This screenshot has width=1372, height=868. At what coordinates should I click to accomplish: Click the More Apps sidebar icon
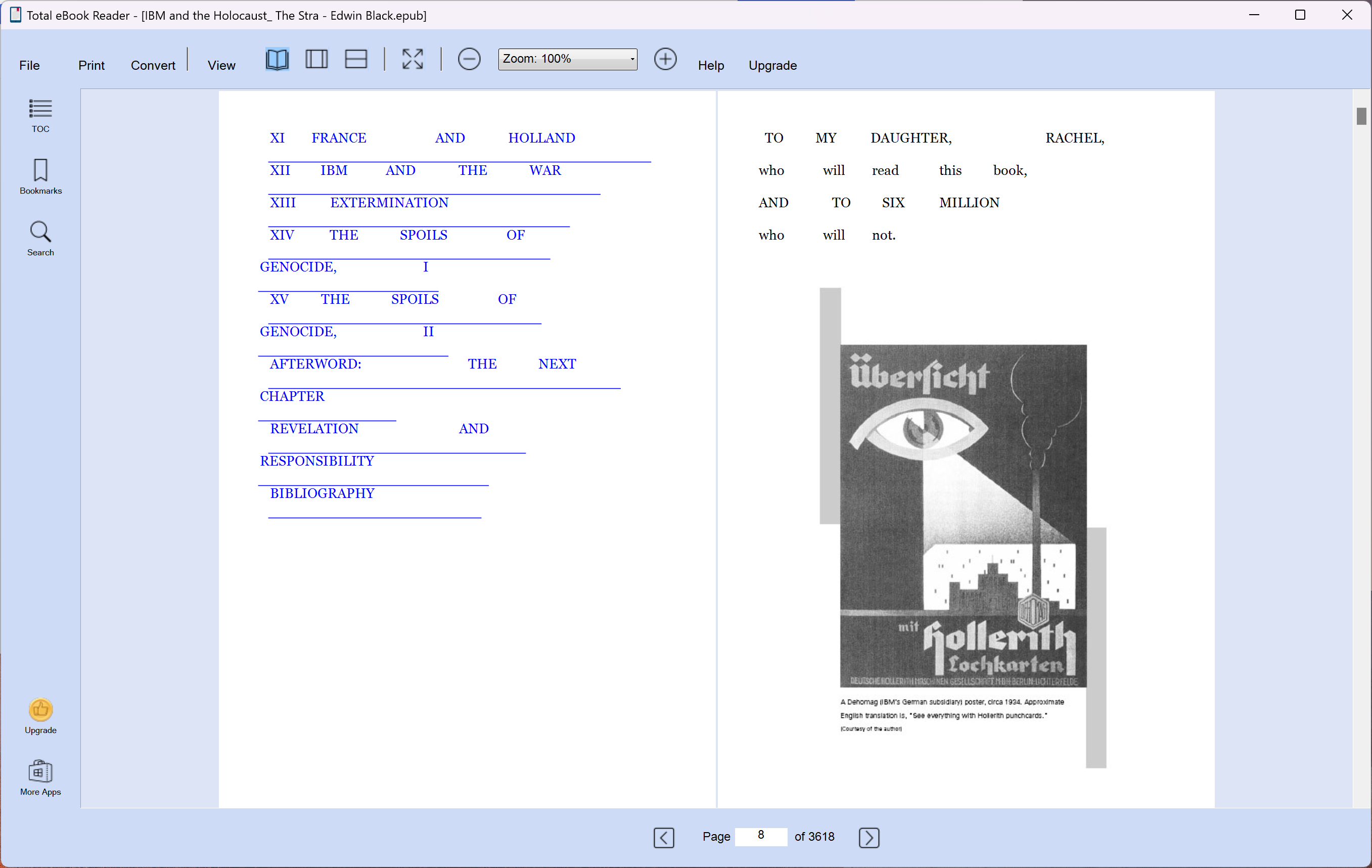40,772
